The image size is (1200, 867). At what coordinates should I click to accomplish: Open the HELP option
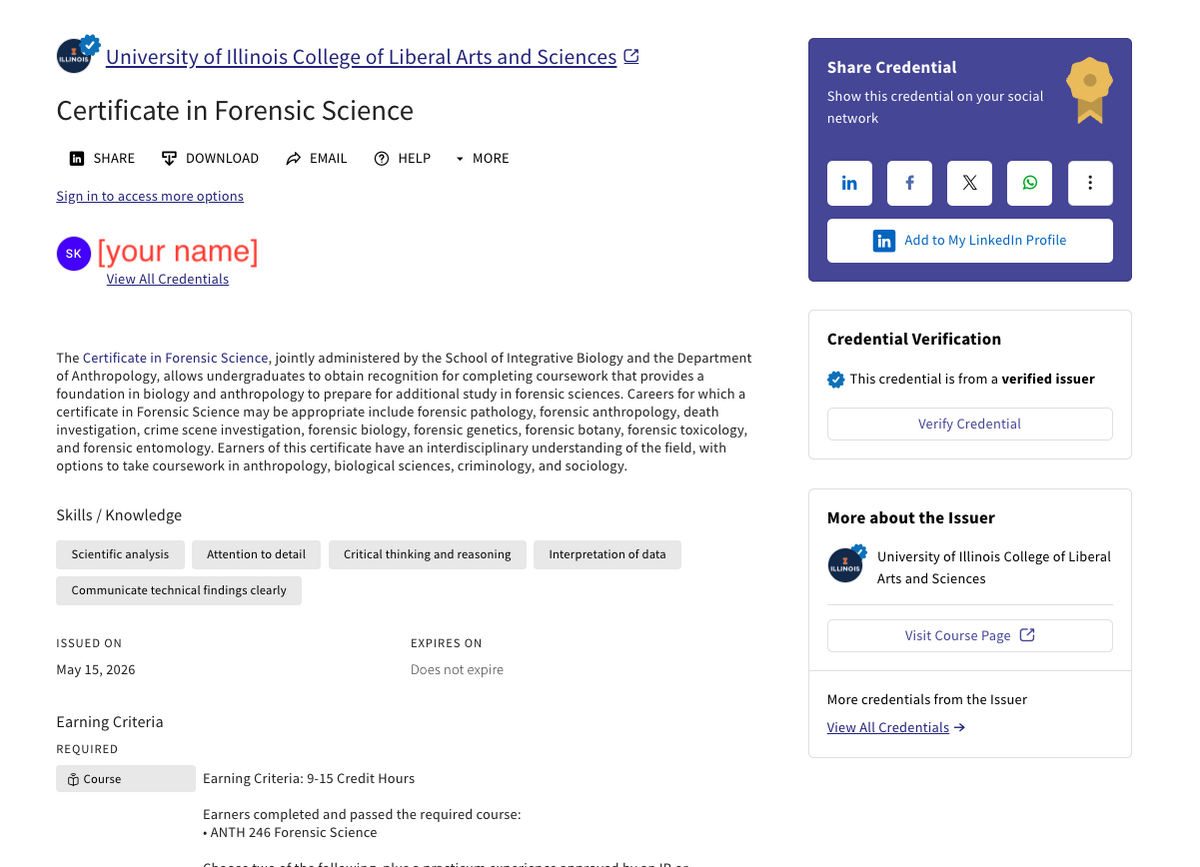402,158
